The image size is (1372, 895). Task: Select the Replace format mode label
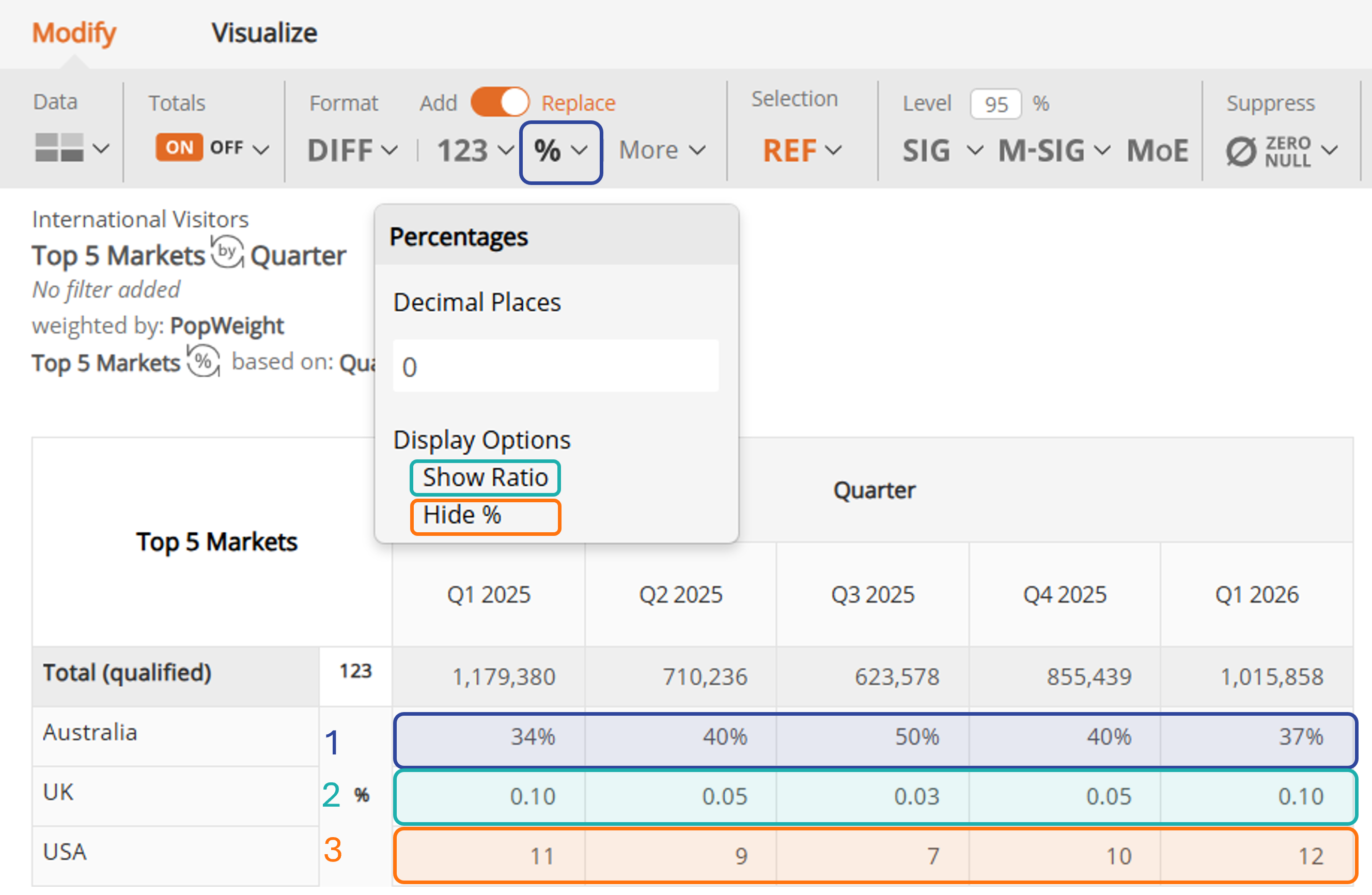(578, 103)
